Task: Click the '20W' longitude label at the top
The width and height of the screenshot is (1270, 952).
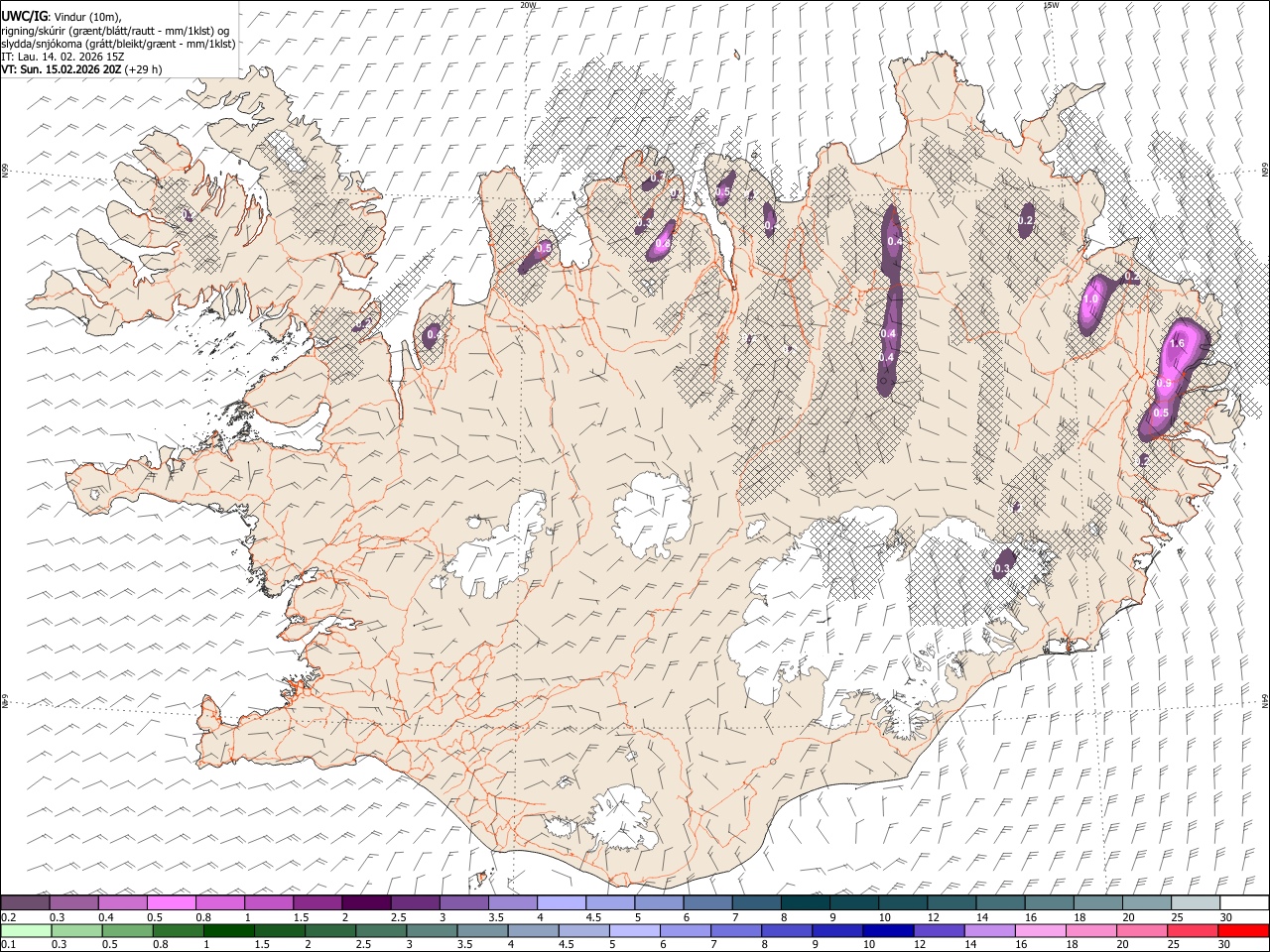Action: tap(528, 5)
